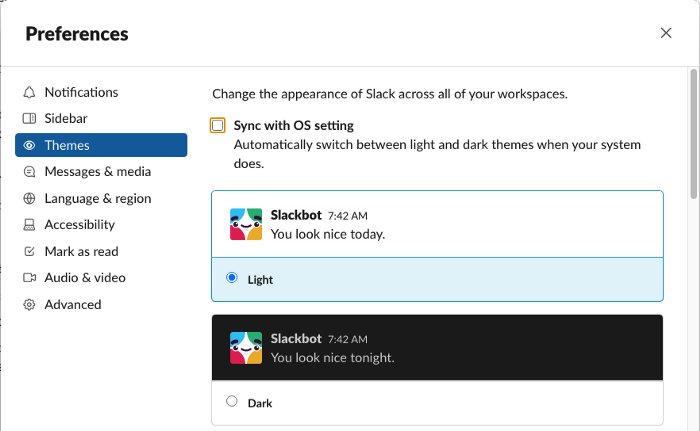Click the 'Light' theme label
The height and width of the screenshot is (431, 700).
(260, 280)
